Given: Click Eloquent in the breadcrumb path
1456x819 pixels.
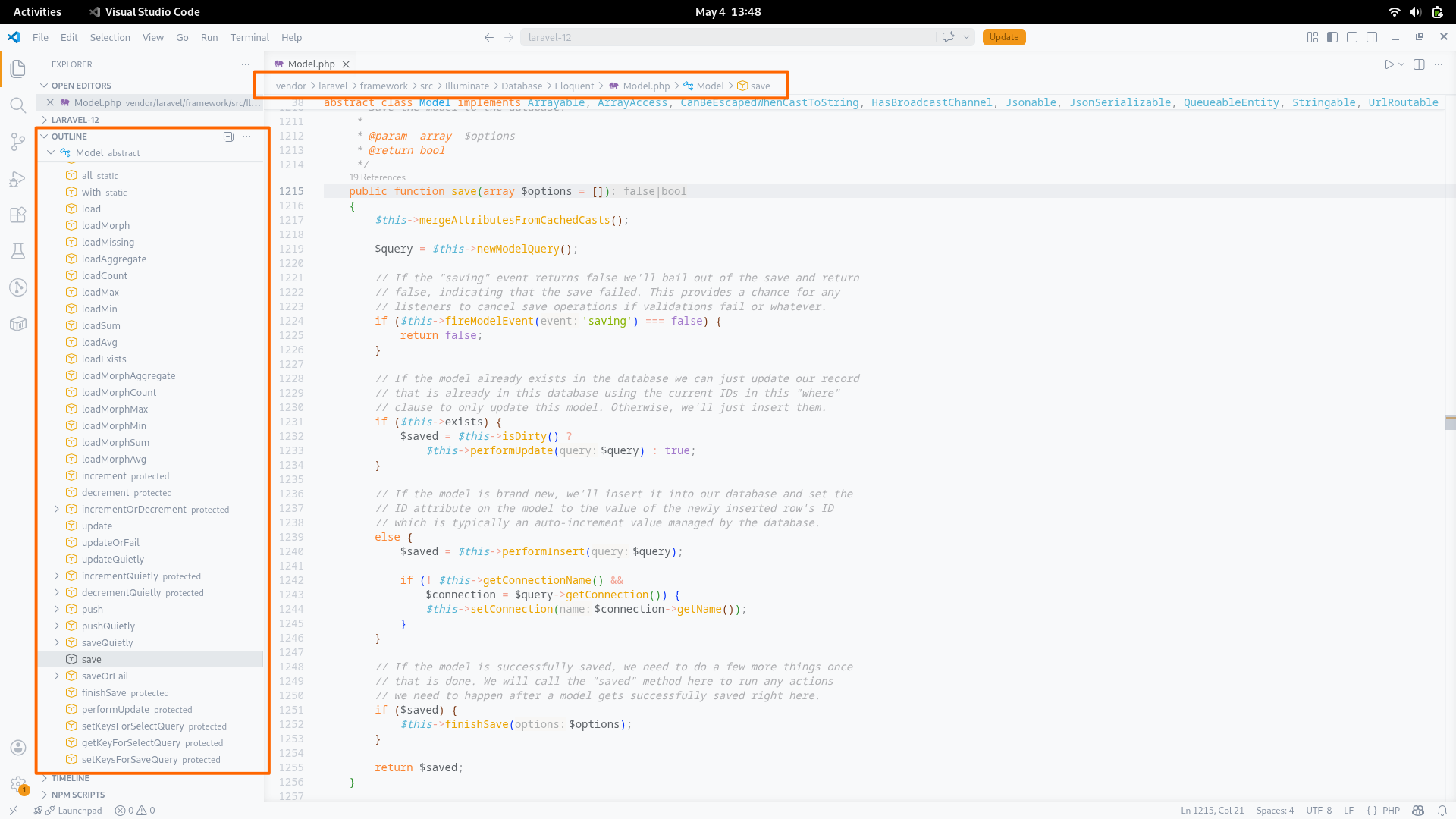Looking at the screenshot, I should click(574, 86).
